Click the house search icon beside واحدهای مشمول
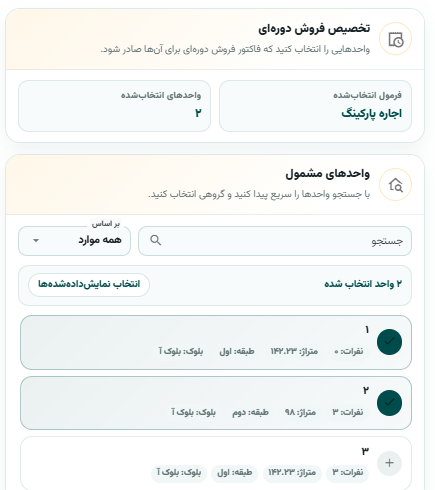 click(396, 185)
